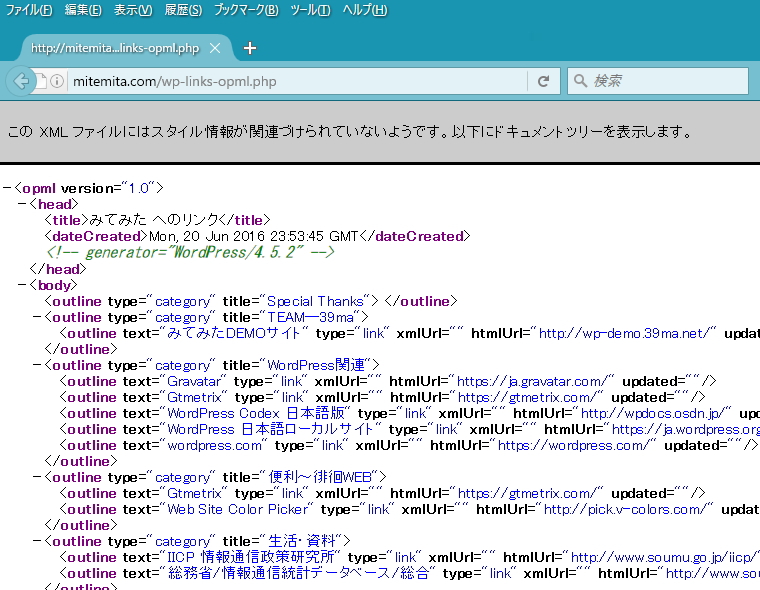
Task: Click the page identity icon by the URL
Action: (x=42, y=81)
